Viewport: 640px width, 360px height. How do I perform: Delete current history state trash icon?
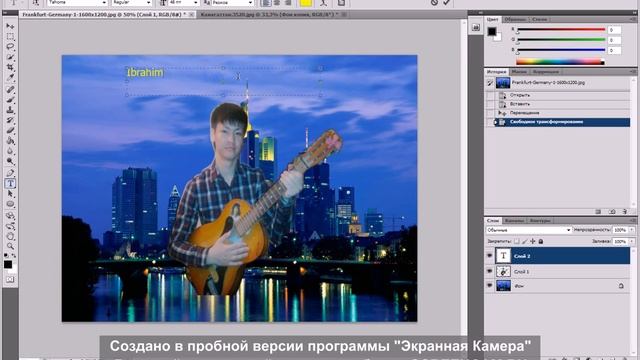tap(624, 212)
